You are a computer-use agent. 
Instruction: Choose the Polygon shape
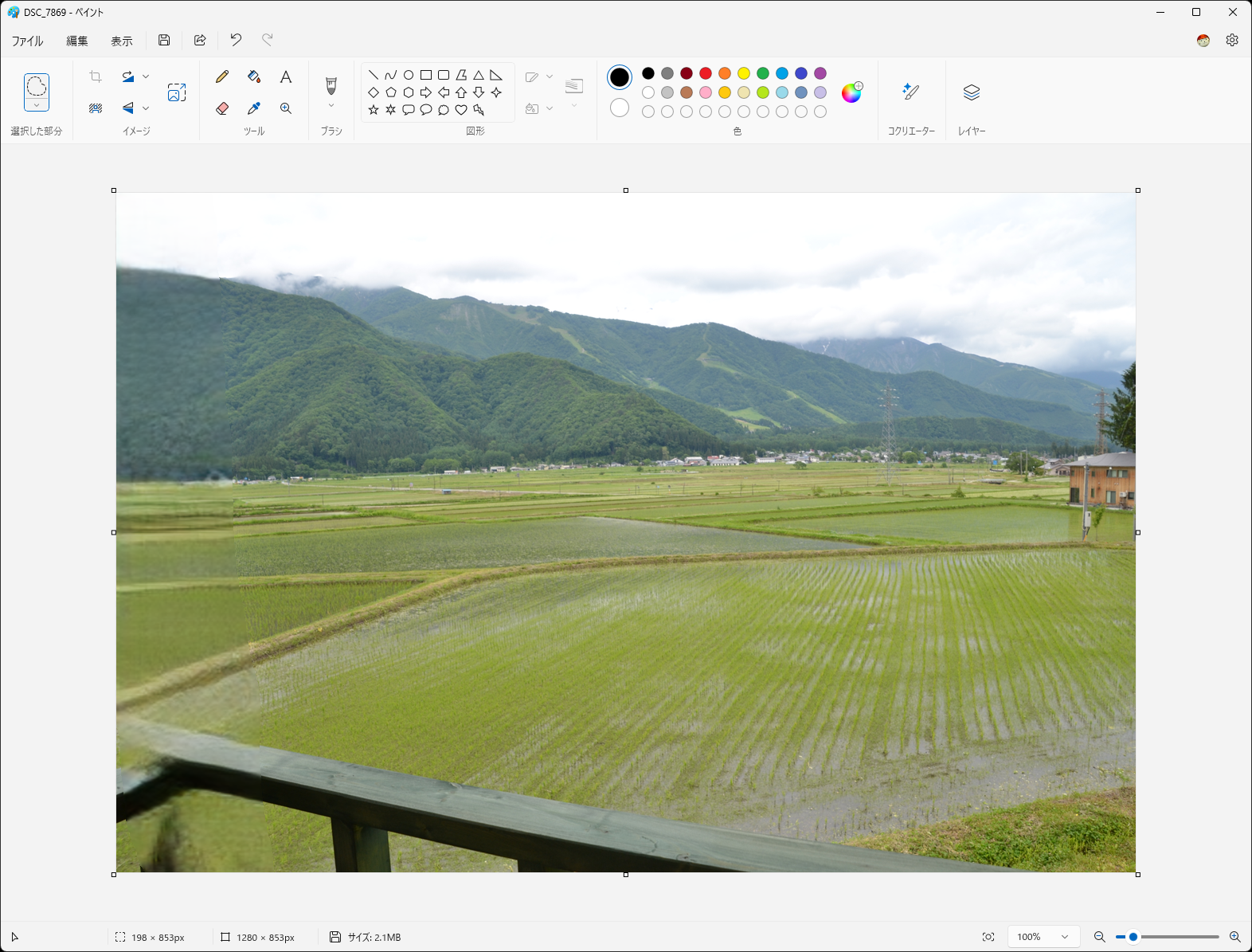(x=461, y=75)
